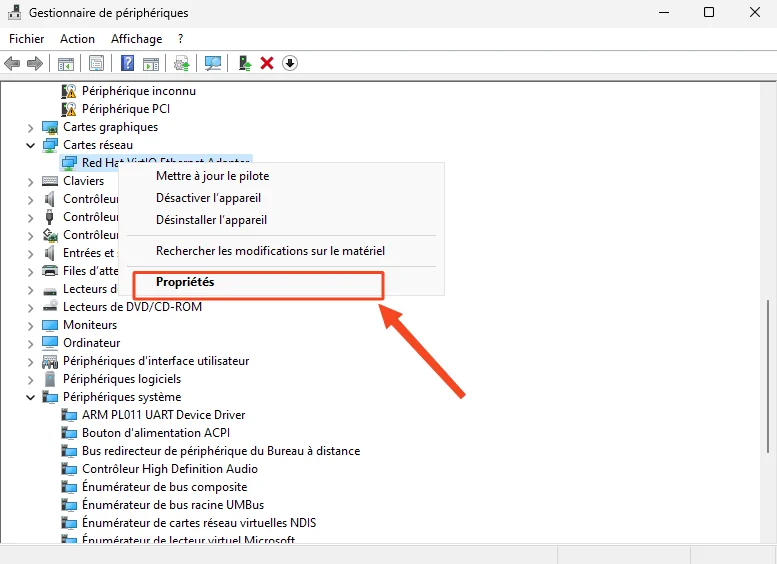This screenshot has height=564, width=777.
Task: Collapse the Cartes réseau category
Action: click(31, 145)
